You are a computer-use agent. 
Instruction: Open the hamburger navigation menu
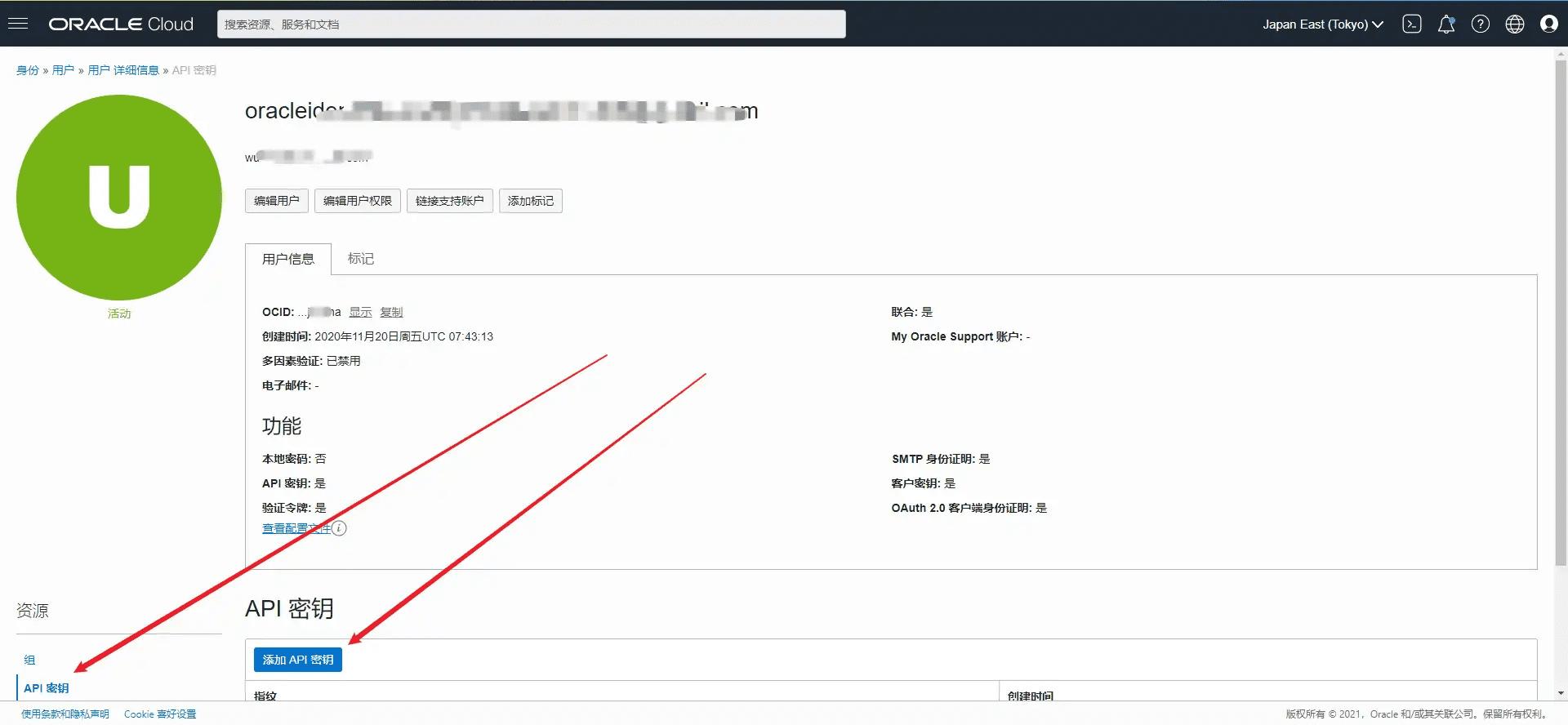tap(18, 24)
